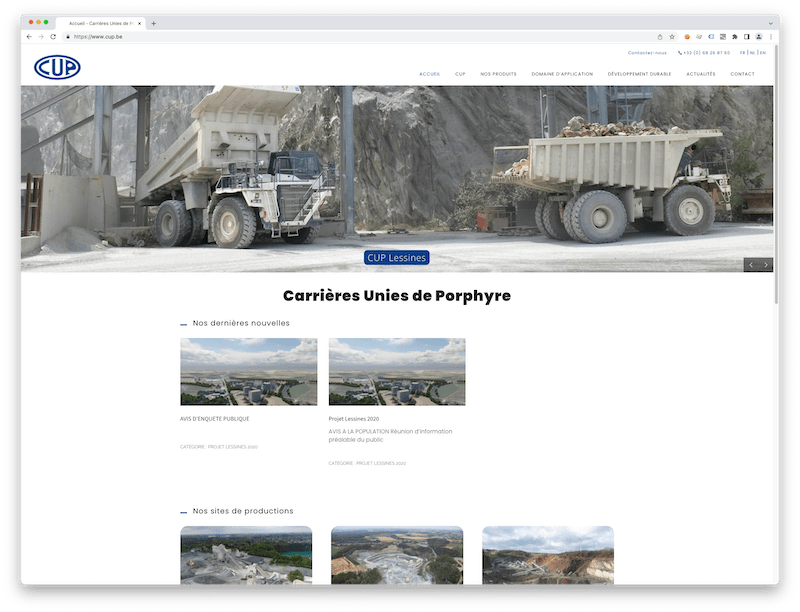The height and width of the screenshot is (612, 800).
Task: Open the Chrome three-dot menu
Action: pyautogui.click(x=770, y=37)
